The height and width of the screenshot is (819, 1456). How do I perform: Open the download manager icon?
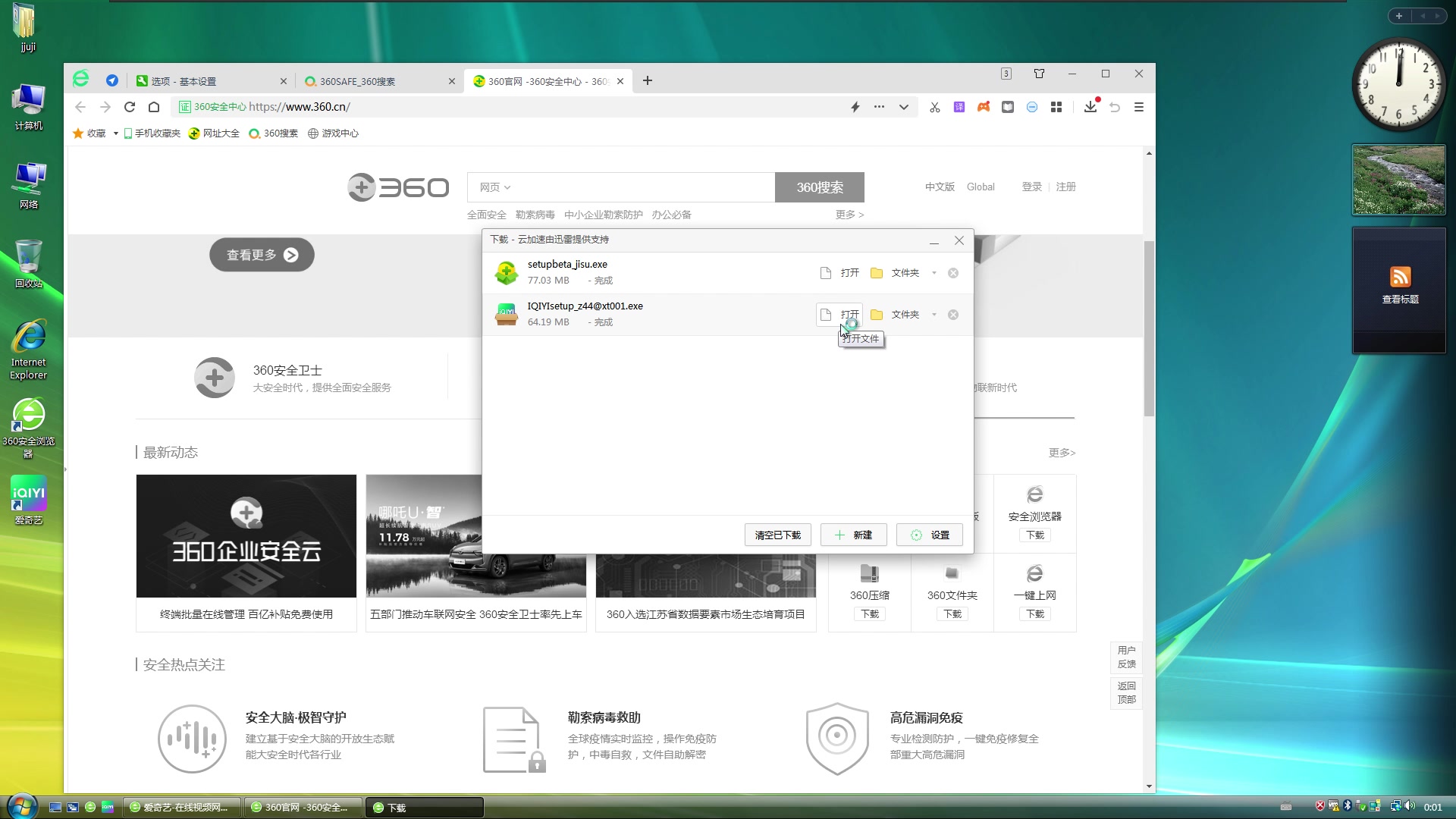pyautogui.click(x=1090, y=107)
